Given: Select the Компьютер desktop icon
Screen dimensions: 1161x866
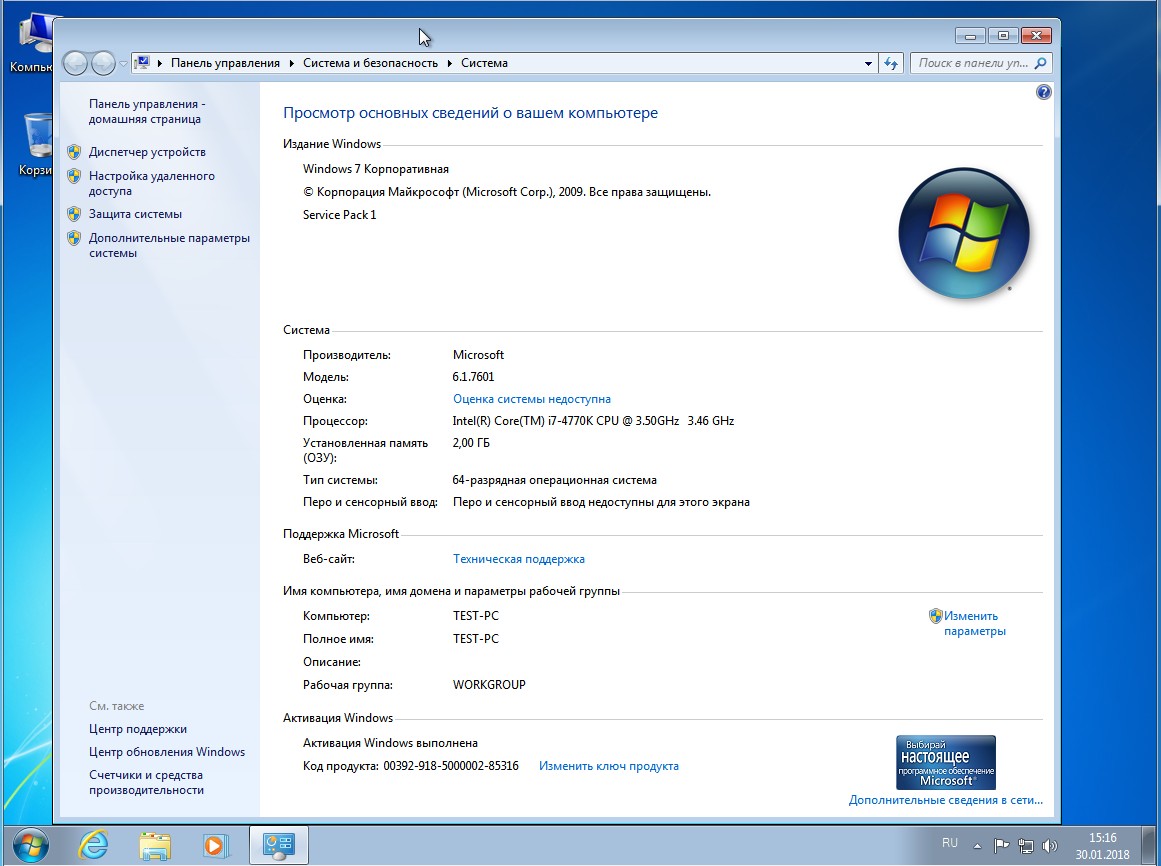Looking at the screenshot, I should [32, 44].
